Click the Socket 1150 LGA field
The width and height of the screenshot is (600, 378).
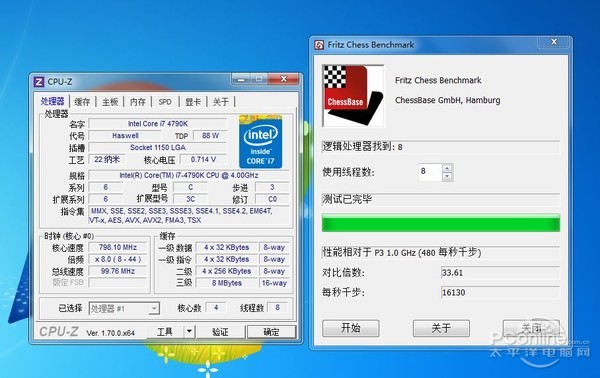[158, 148]
